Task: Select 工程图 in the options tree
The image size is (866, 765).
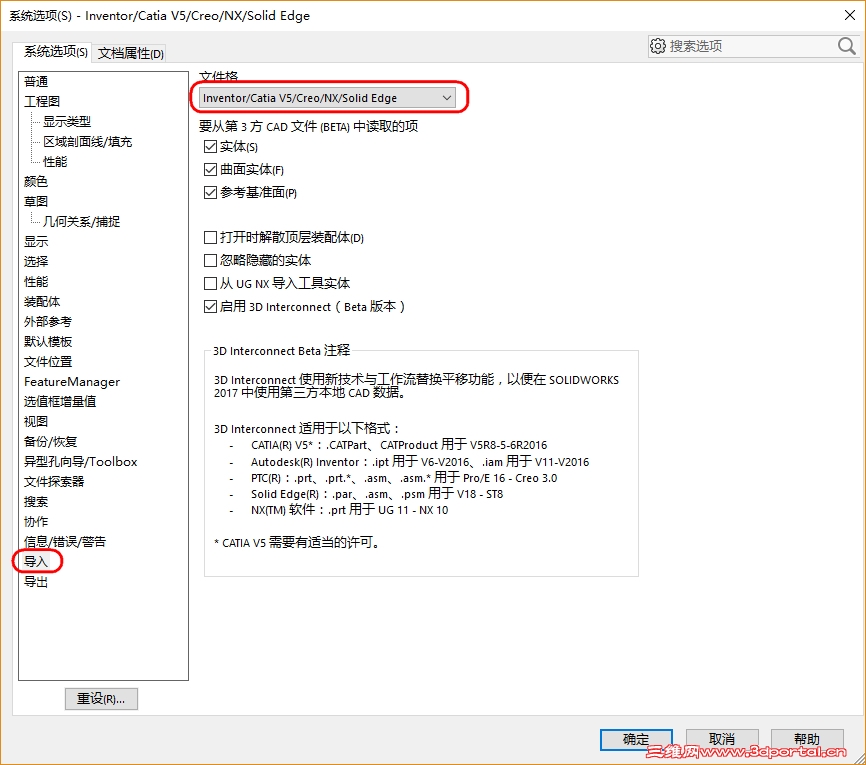Action: coord(42,102)
